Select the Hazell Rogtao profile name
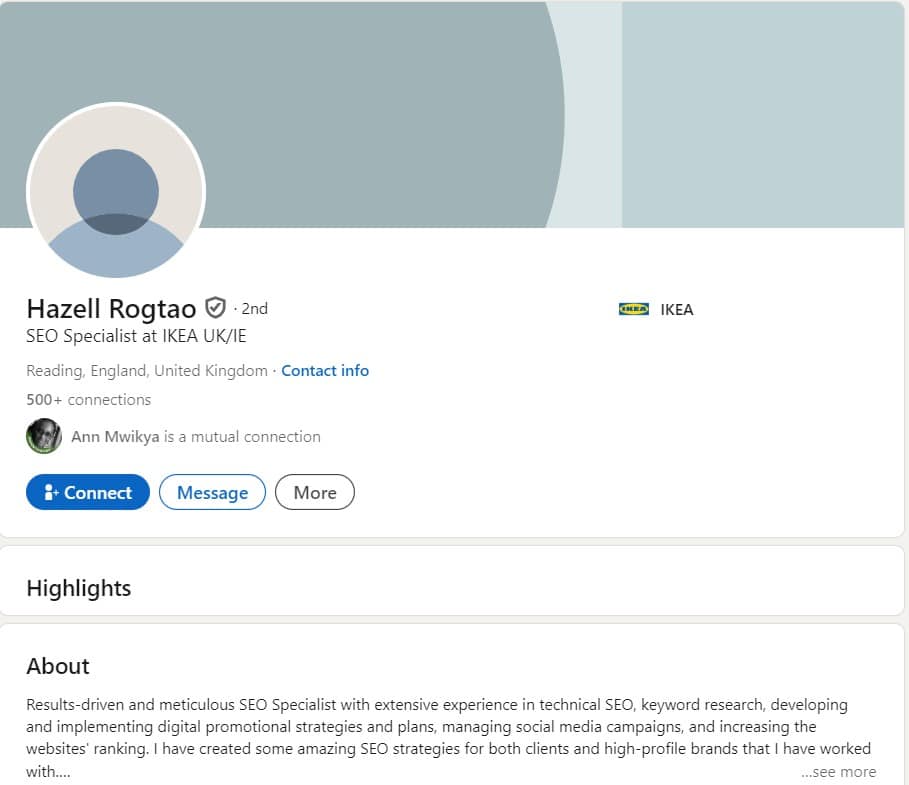 click(111, 308)
